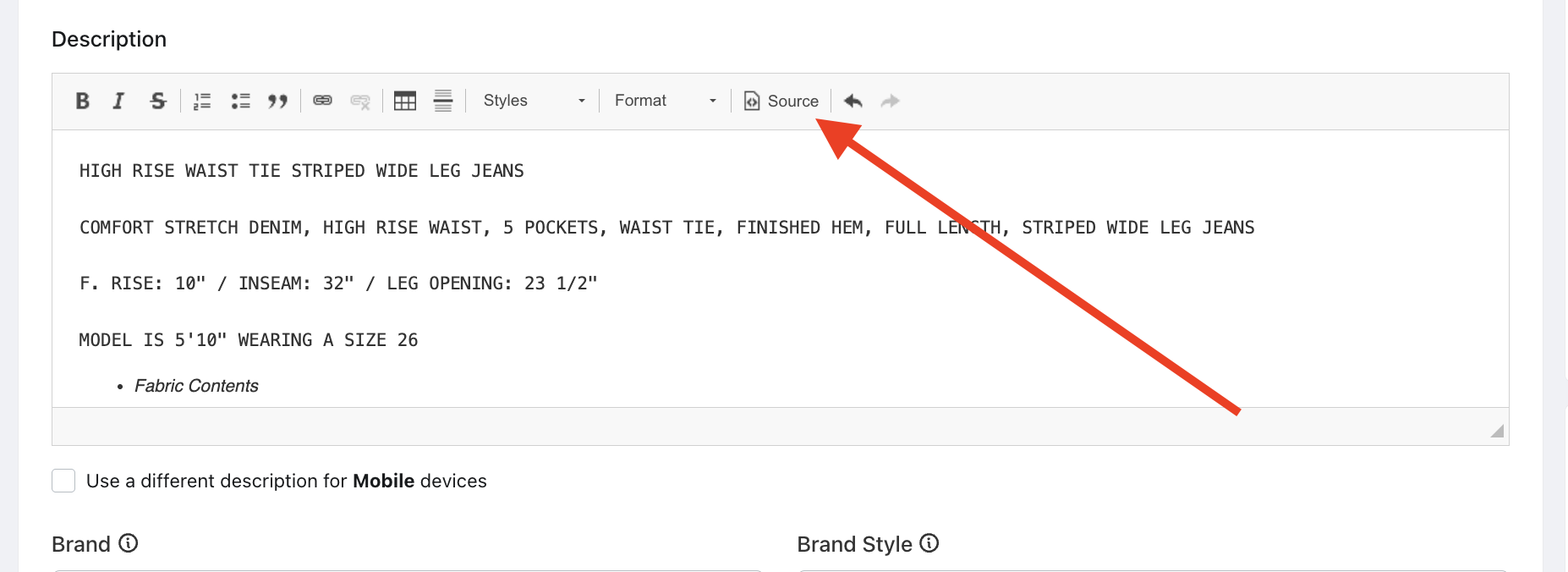Screen dimensions: 1568x572
Task: Undo the last edit
Action: (x=853, y=101)
